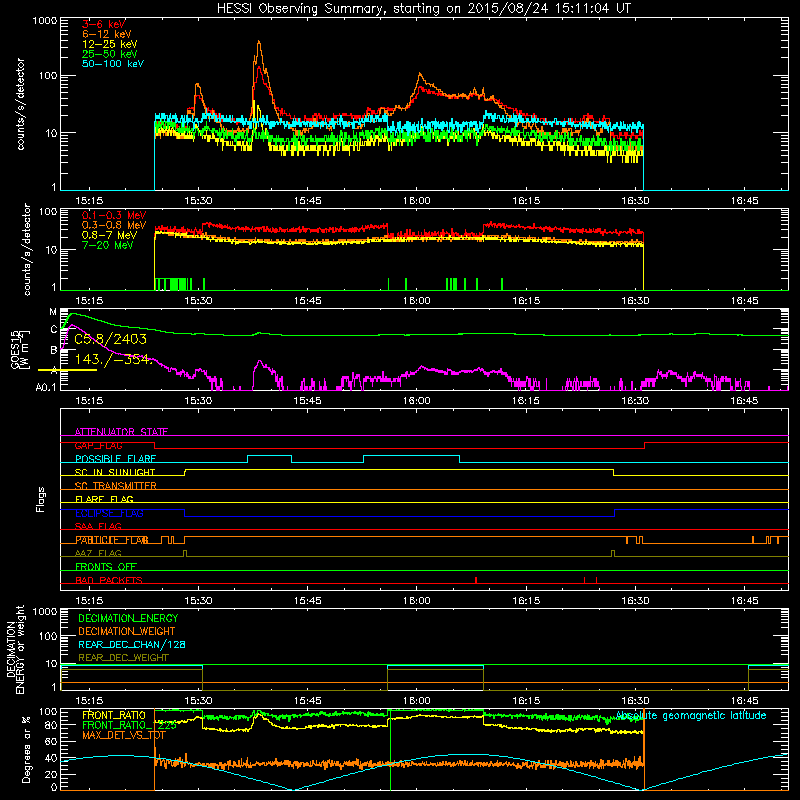Select the BAD_PACKETS flag label
The image size is (800, 800).
click(109, 580)
